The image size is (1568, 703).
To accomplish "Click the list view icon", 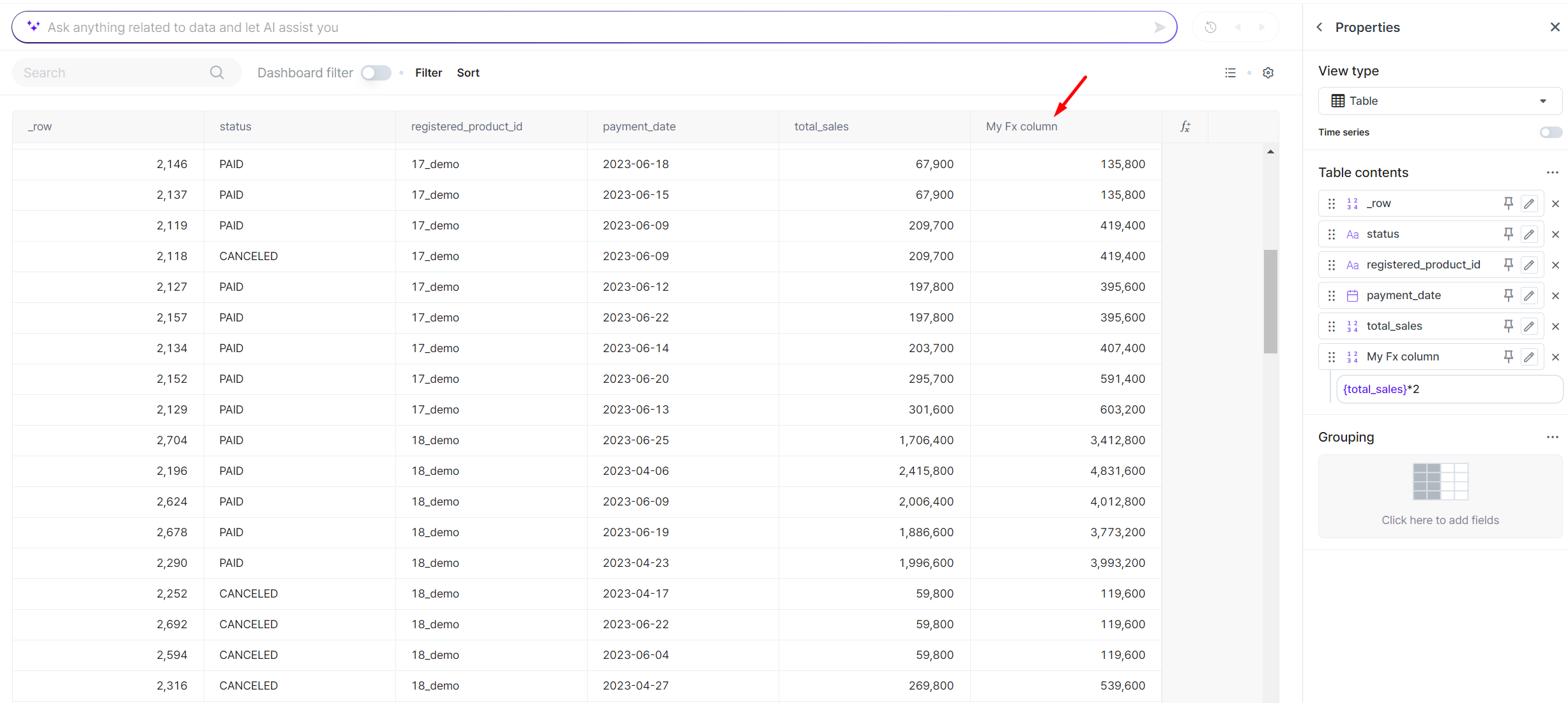I will tap(1230, 73).
